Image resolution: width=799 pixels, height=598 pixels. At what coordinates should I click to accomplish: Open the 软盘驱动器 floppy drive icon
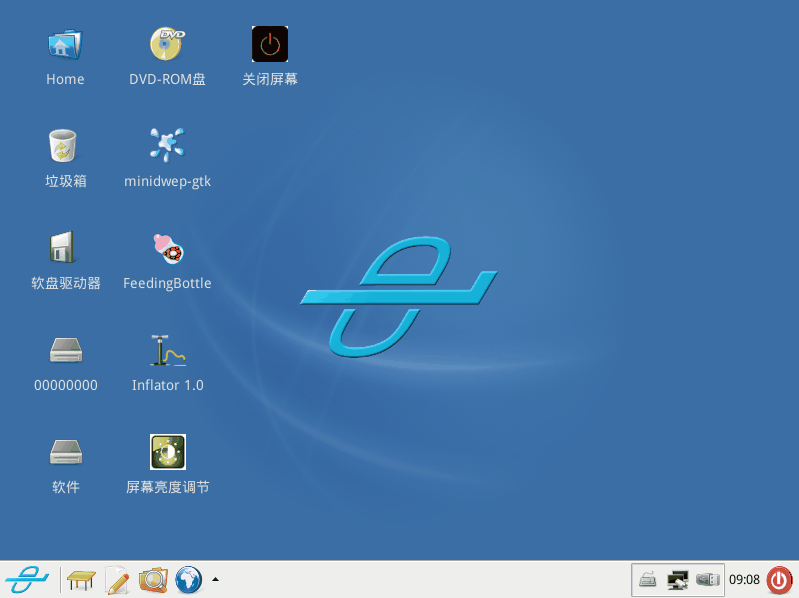[x=63, y=247]
